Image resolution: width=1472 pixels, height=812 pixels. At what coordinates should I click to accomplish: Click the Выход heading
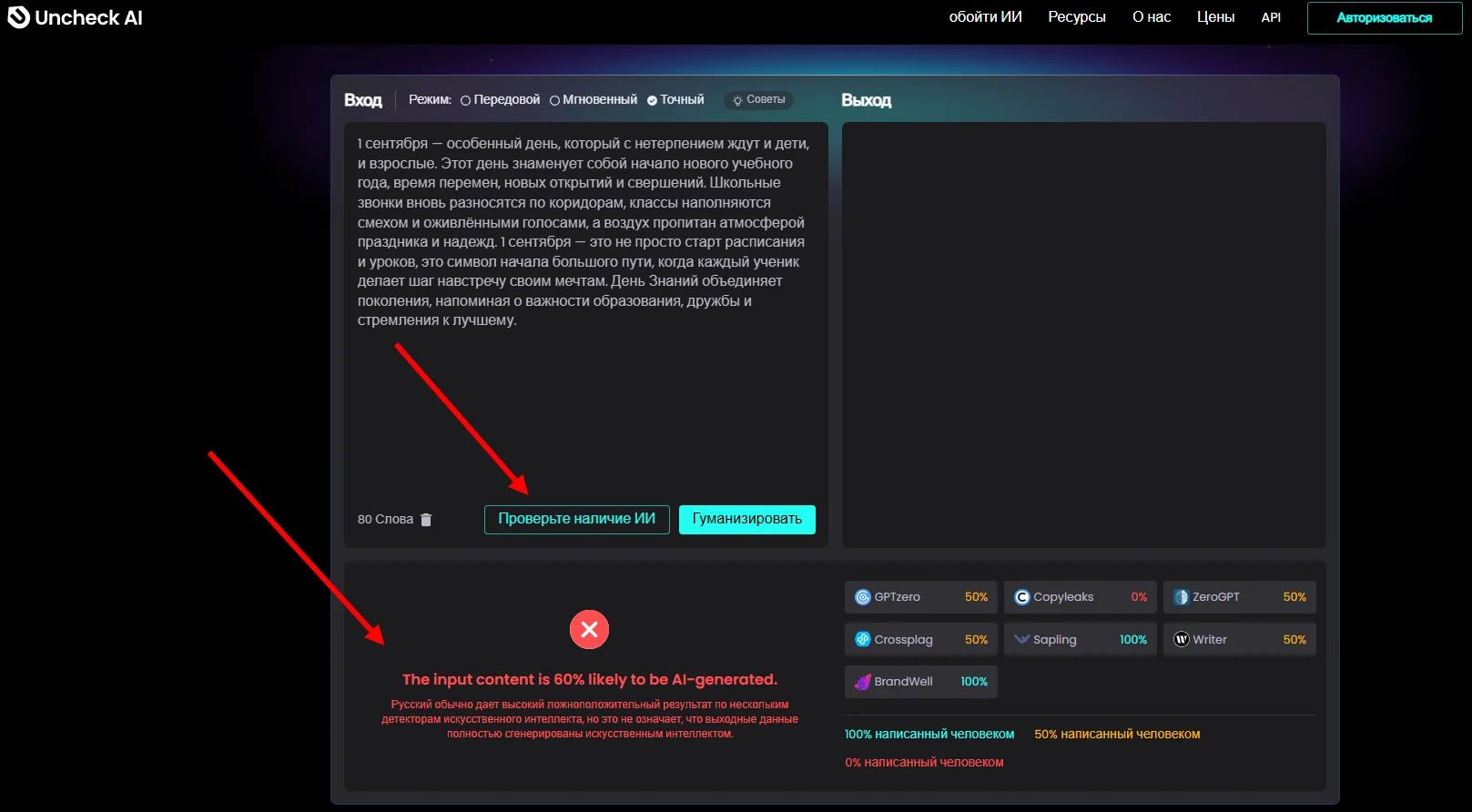[867, 100]
